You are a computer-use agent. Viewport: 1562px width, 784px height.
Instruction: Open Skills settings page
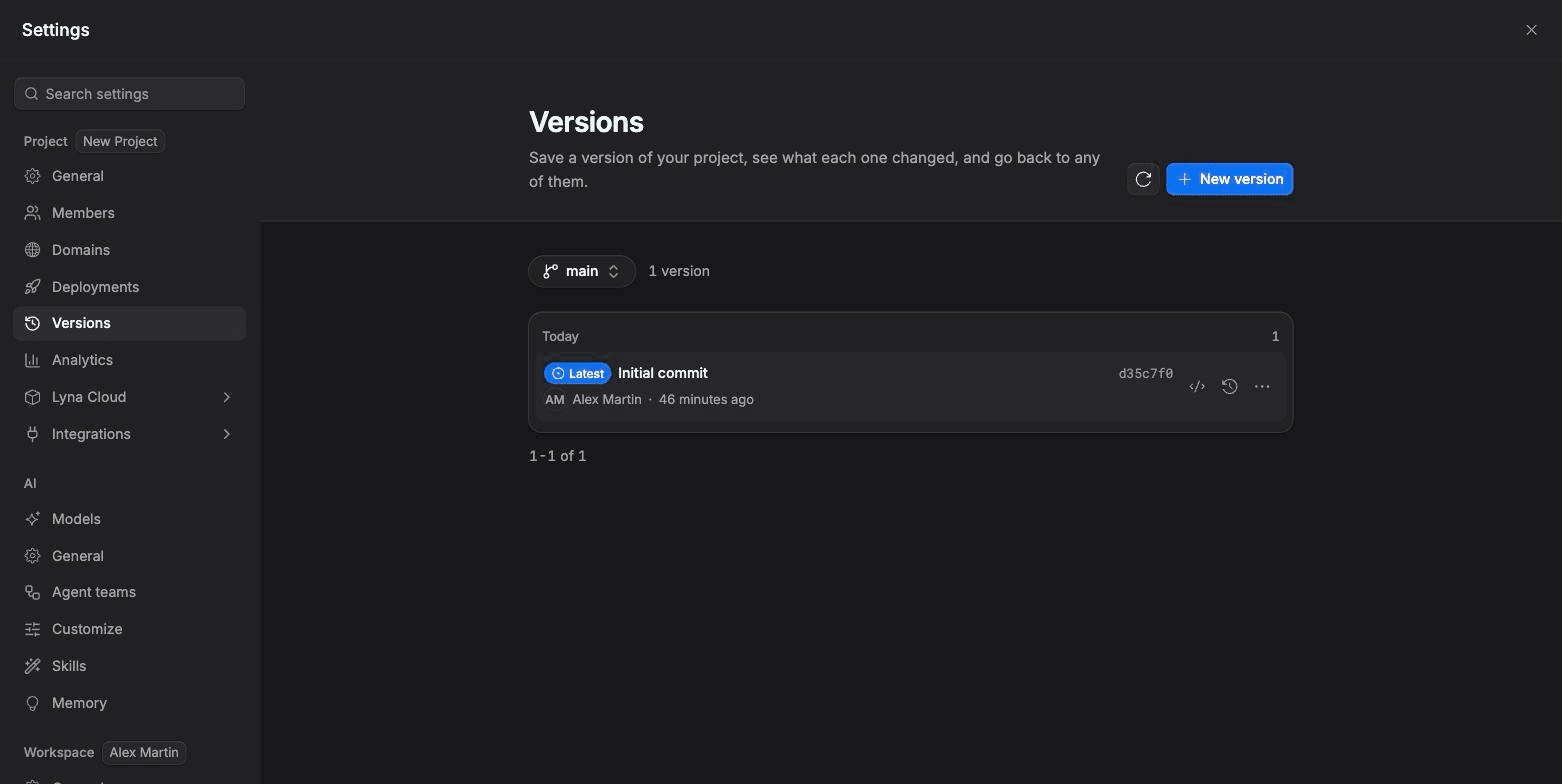tap(129, 666)
